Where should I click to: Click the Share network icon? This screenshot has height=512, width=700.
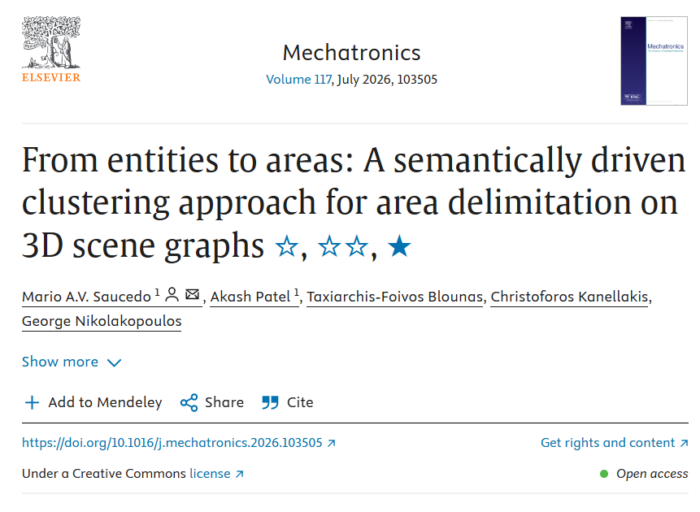coord(189,403)
